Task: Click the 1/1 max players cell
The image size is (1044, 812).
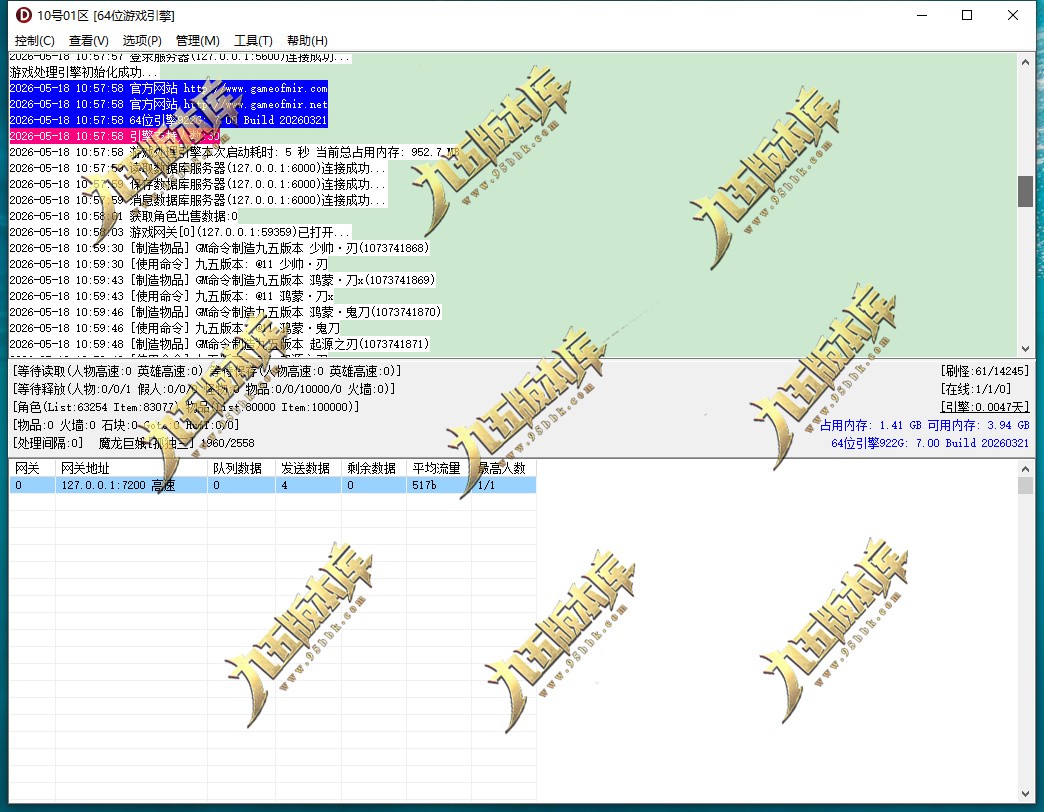Action: (503, 485)
